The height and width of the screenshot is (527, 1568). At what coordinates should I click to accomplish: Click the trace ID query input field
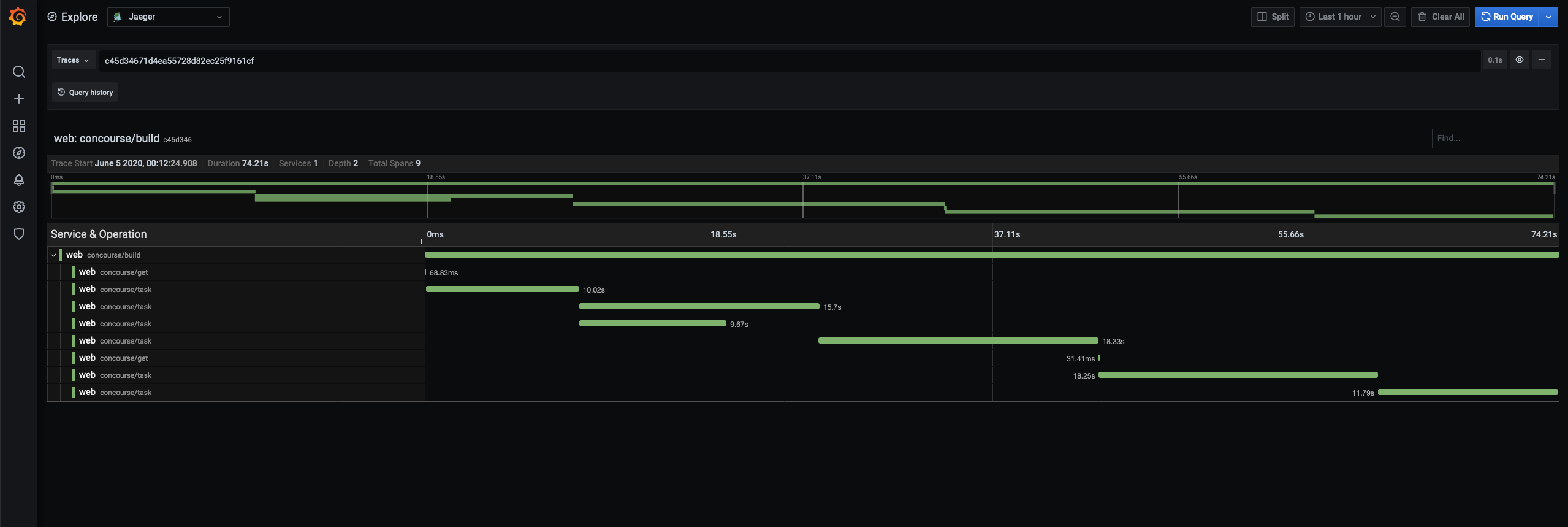(790, 60)
